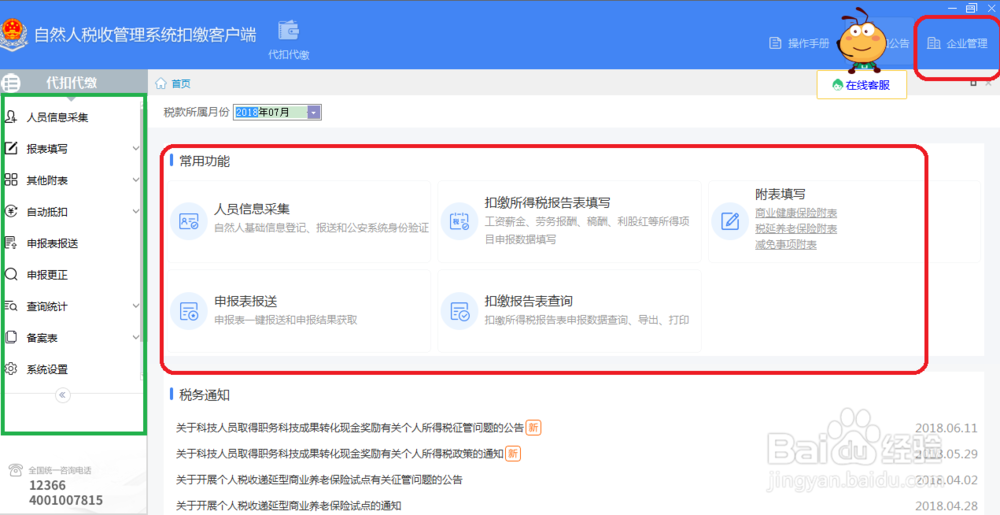Image resolution: width=1000 pixels, height=515 pixels.
Task: Click the menu list icon beside 代扣代缴 sidebar title
Action: pyautogui.click(x=11, y=83)
